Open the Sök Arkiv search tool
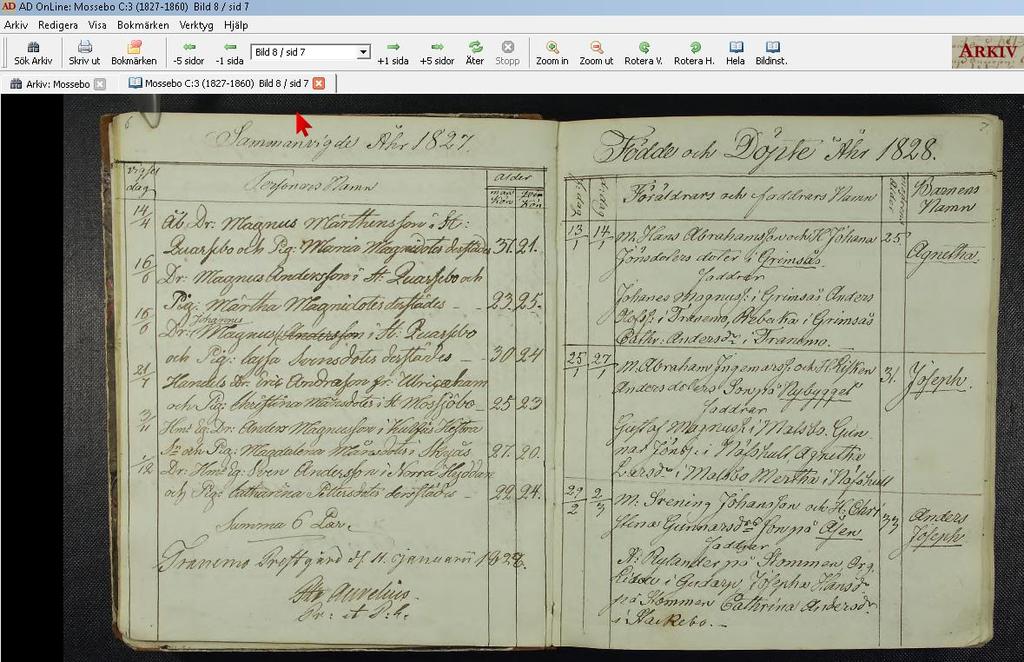The image size is (1024, 662). 33,53
